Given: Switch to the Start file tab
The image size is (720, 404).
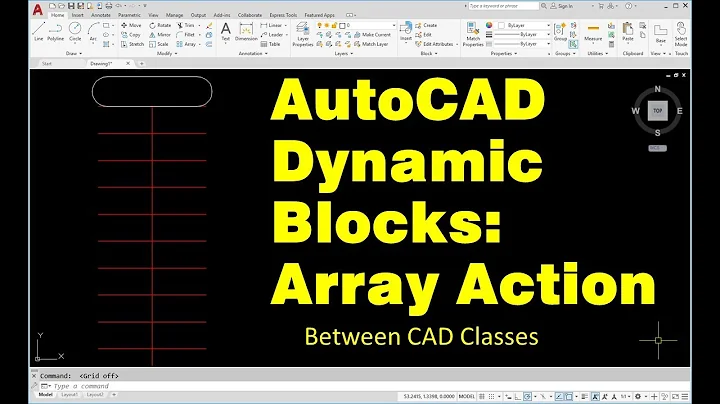Looking at the screenshot, I should pos(47,64).
